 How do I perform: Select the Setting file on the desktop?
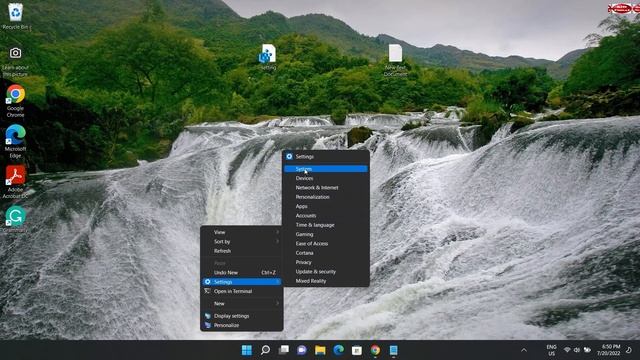[268, 57]
